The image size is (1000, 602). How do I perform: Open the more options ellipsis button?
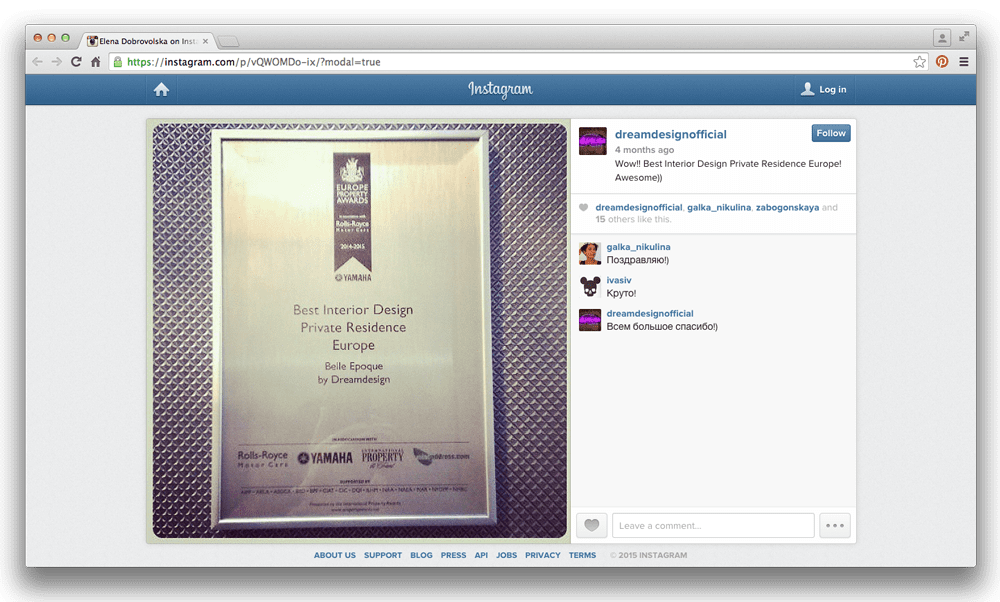(835, 525)
